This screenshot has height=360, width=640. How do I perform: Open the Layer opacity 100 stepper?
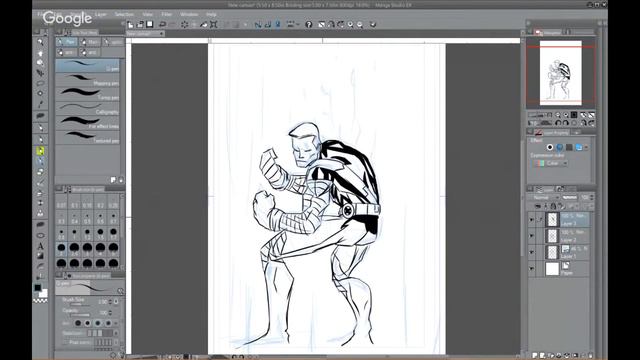point(592,198)
